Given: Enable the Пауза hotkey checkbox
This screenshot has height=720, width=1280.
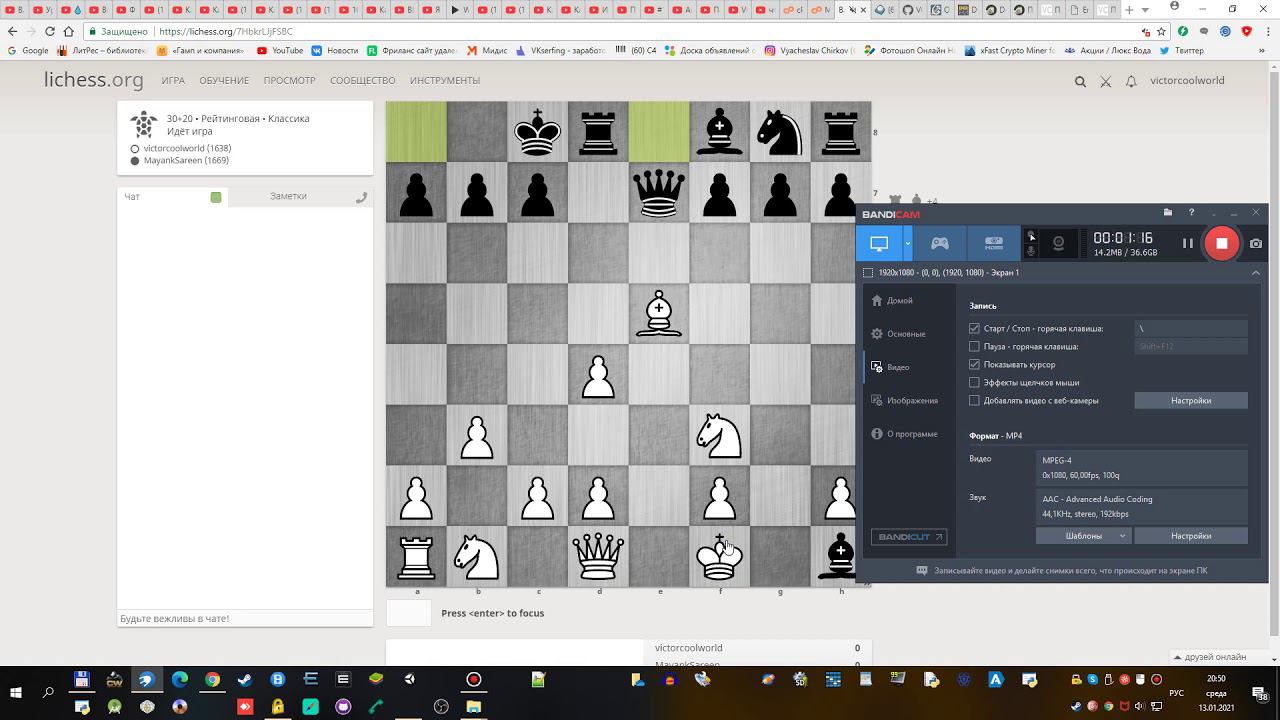Looking at the screenshot, I should click(x=974, y=346).
